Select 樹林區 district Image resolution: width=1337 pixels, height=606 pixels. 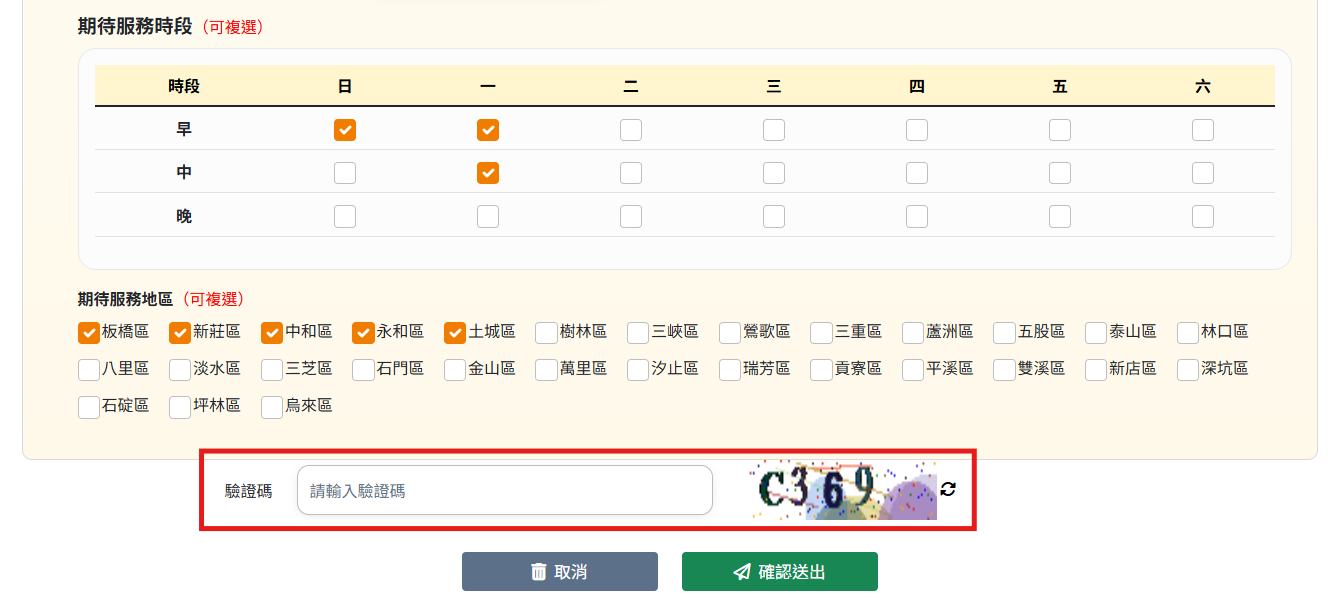click(x=545, y=332)
